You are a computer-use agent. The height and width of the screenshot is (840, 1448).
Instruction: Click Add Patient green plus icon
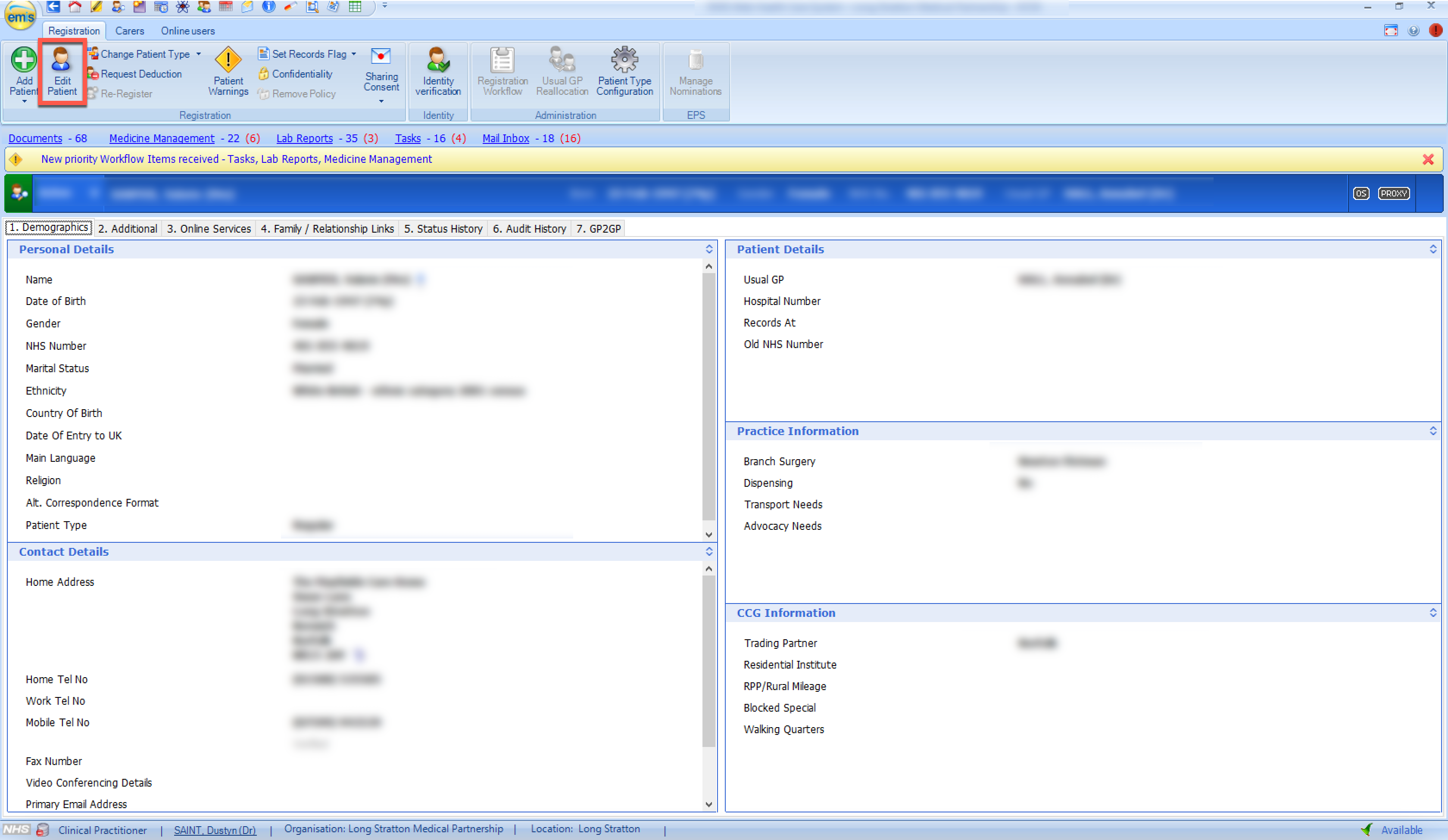tap(24, 60)
